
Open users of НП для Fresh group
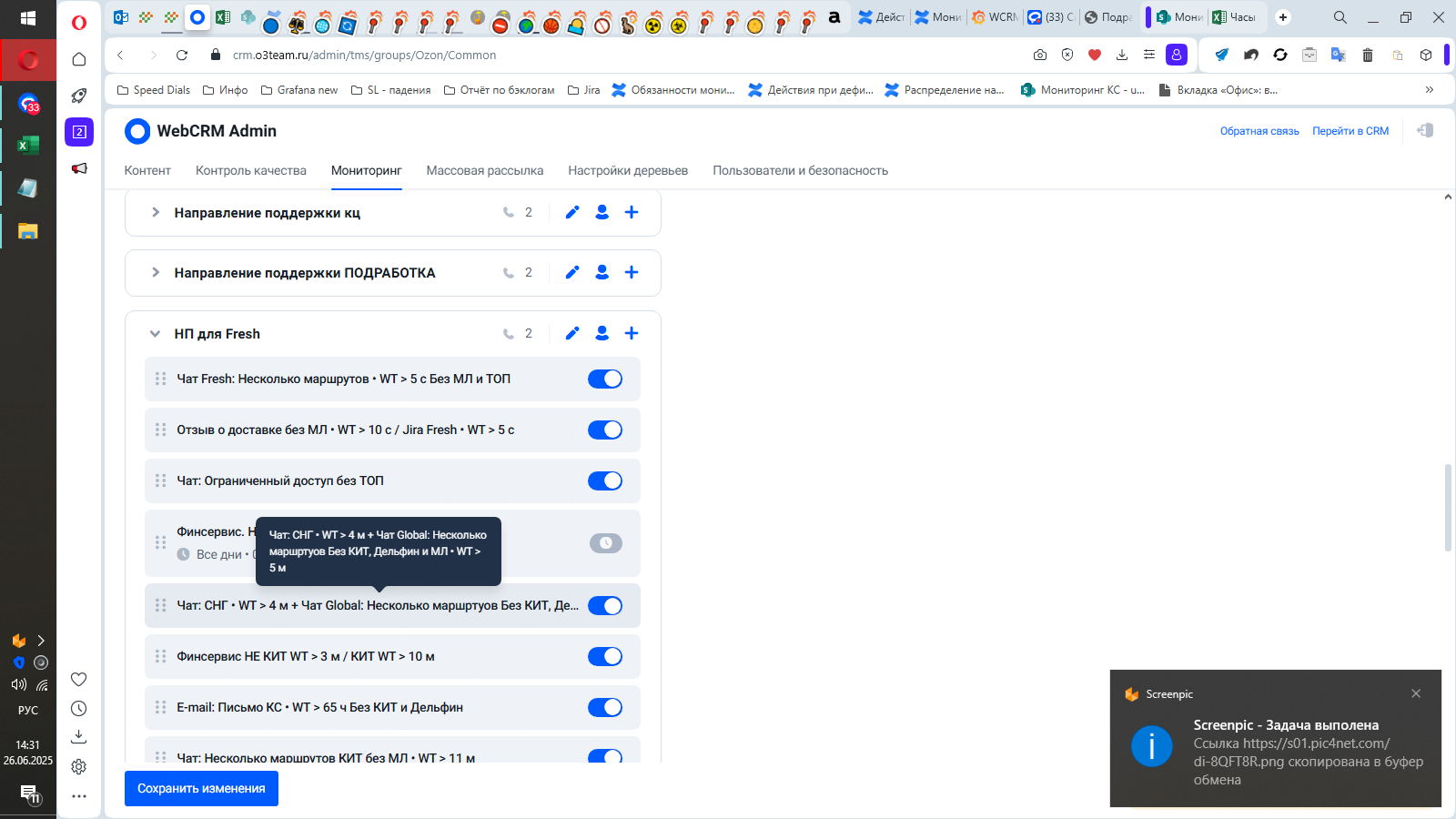pyautogui.click(x=602, y=333)
